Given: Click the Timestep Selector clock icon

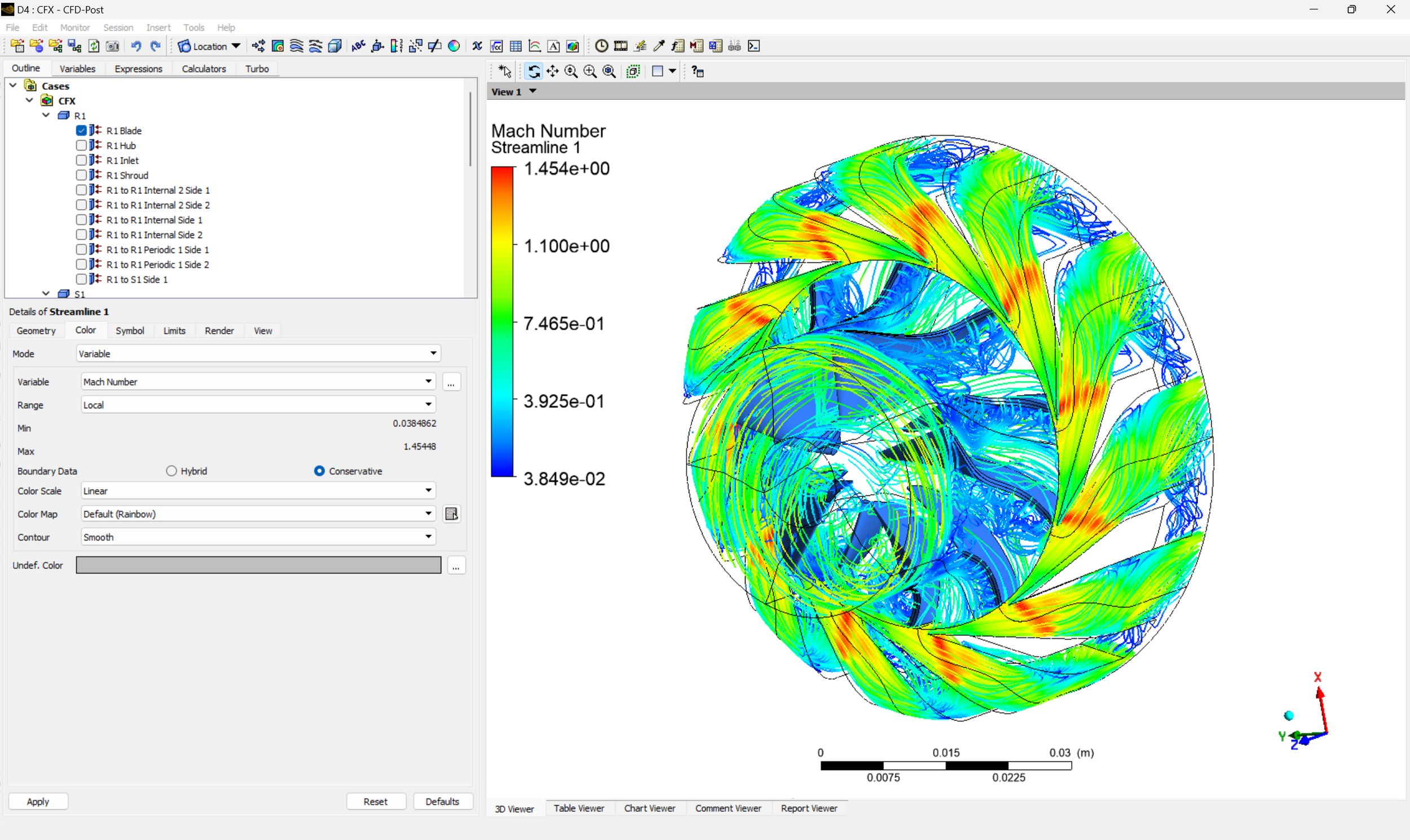Looking at the screenshot, I should [x=601, y=46].
